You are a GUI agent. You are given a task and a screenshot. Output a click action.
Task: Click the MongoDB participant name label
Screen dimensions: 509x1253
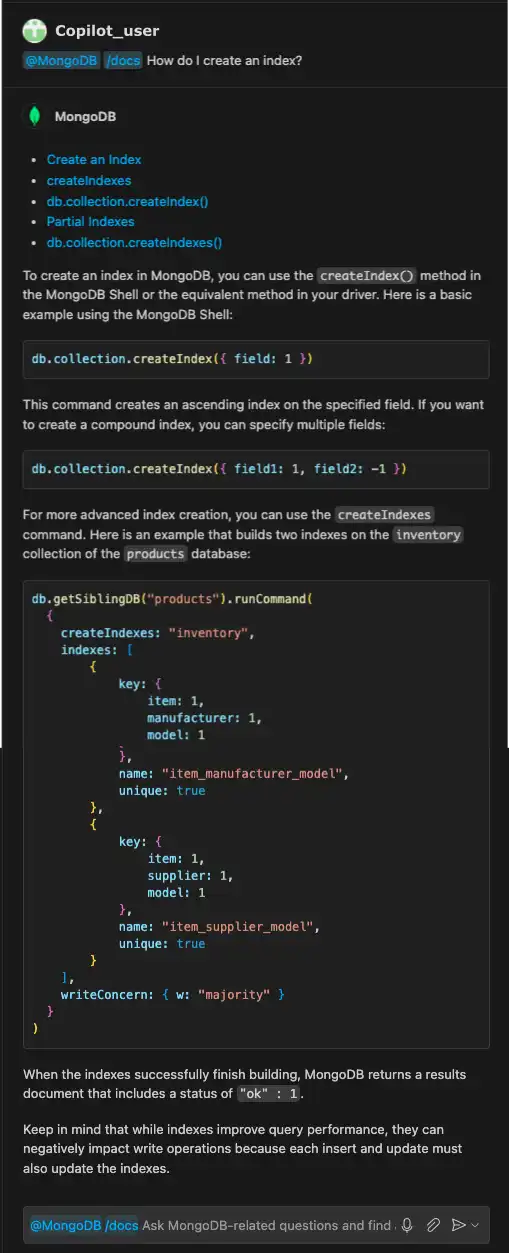coord(85,117)
